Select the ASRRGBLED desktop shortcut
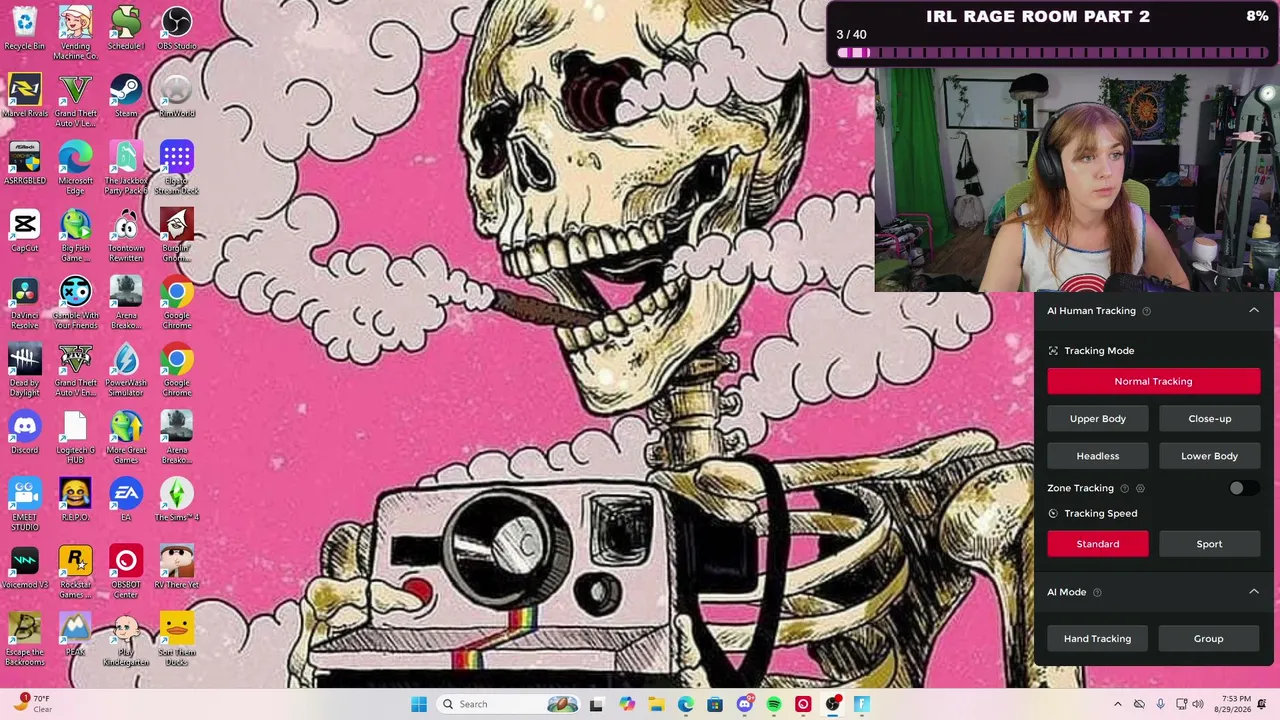The height and width of the screenshot is (720, 1280). pos(25,162)
